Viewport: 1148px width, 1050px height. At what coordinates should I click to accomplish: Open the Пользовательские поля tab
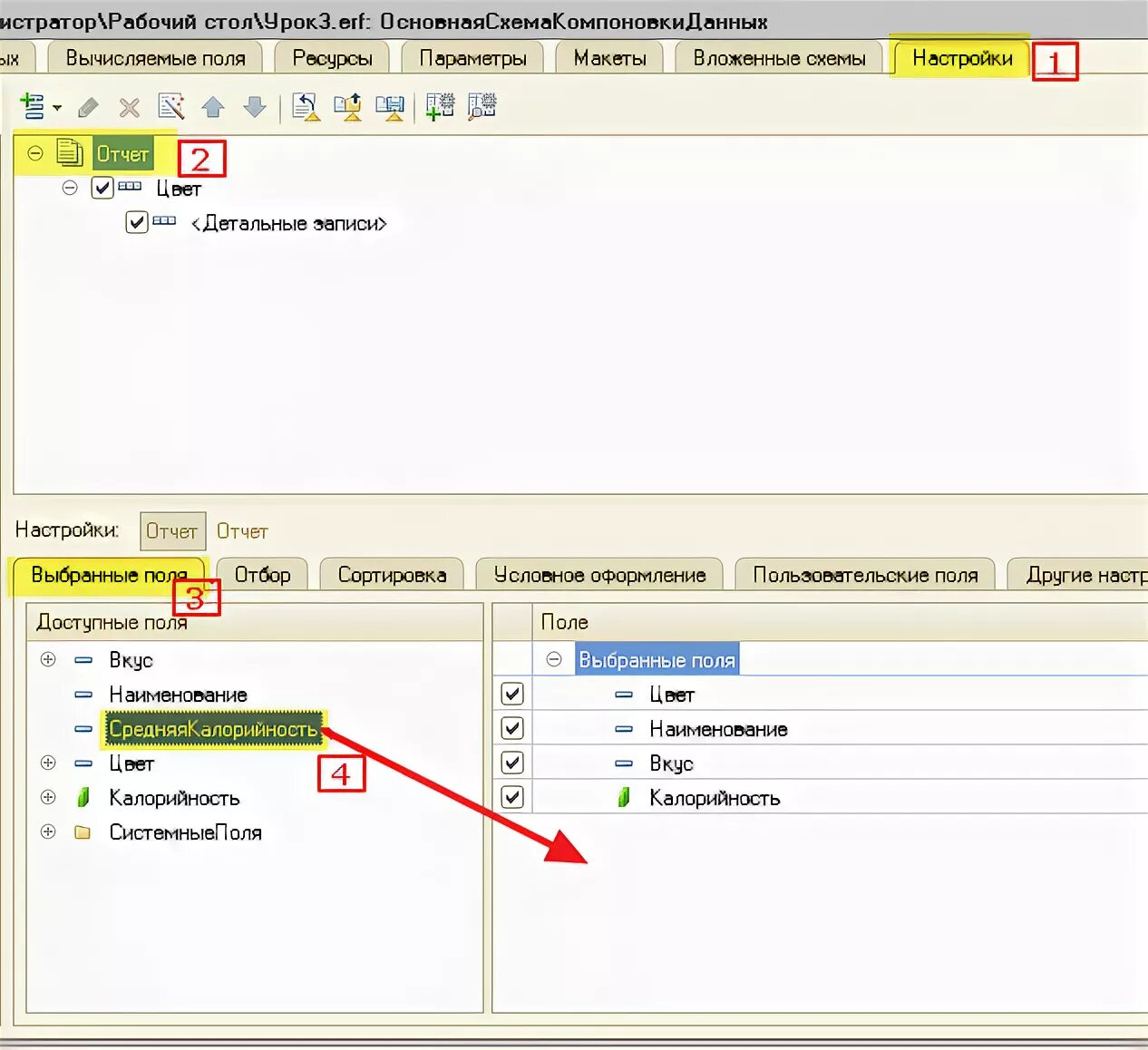[865, 575]
